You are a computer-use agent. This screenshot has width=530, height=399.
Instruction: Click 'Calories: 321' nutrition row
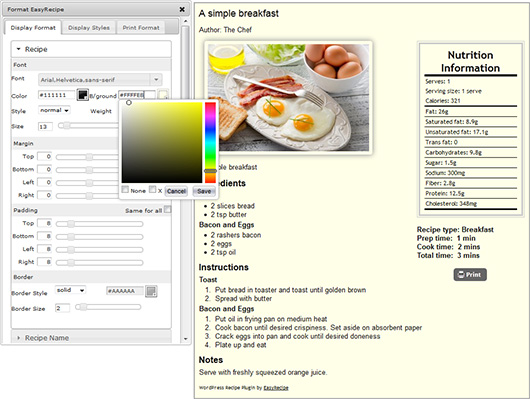[443, 101]
